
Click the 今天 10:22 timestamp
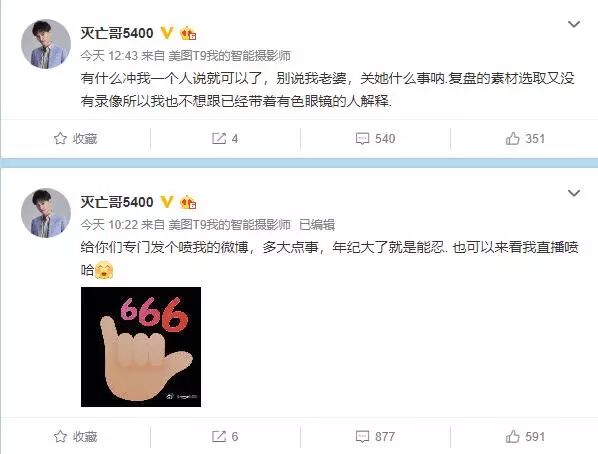tap(109, 224)
